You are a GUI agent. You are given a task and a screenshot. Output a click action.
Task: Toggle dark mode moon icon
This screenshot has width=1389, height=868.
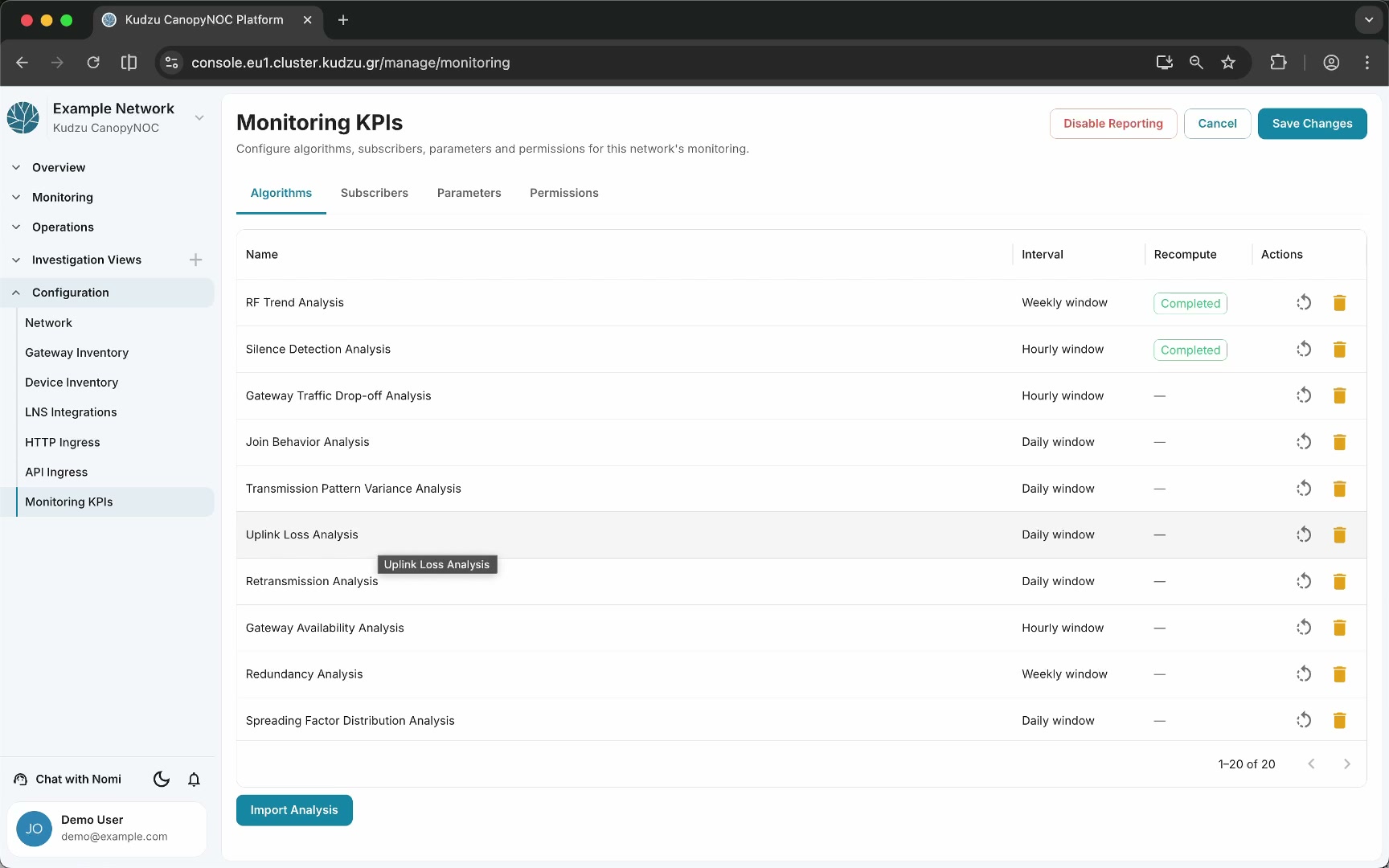(162, 780)
